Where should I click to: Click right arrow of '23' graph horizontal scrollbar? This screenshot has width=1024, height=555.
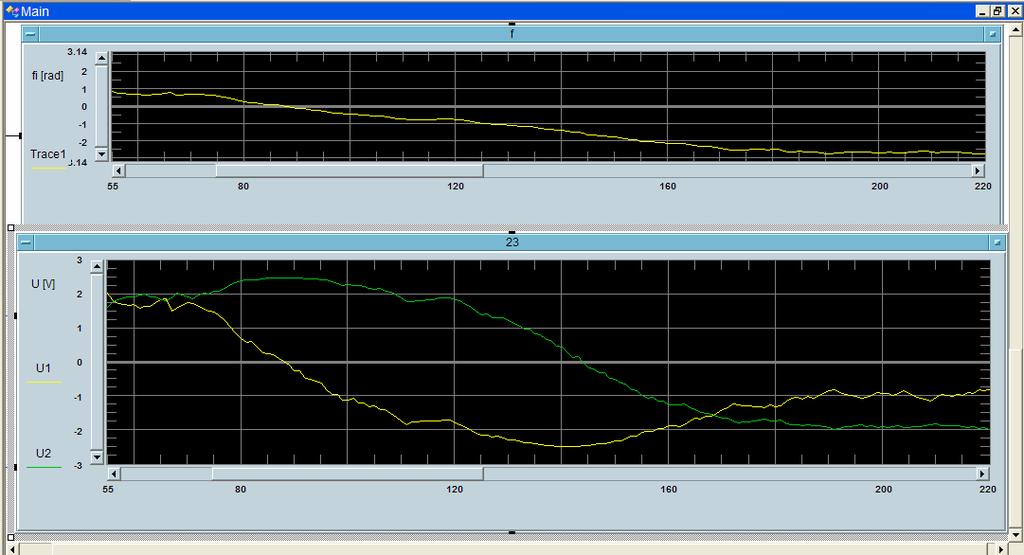click(x=983, y=473)
